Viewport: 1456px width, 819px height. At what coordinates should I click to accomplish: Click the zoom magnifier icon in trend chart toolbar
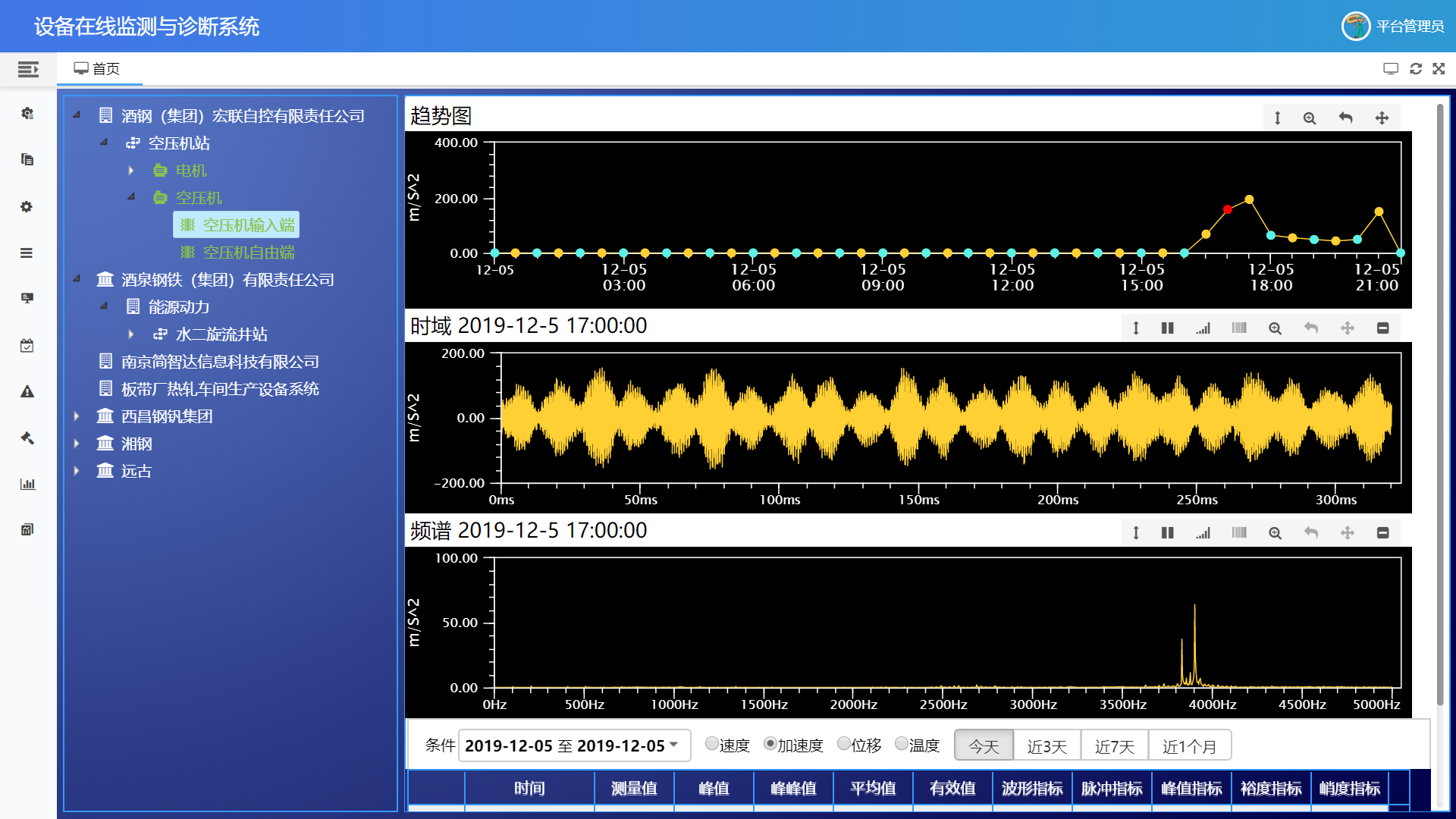1310,118
